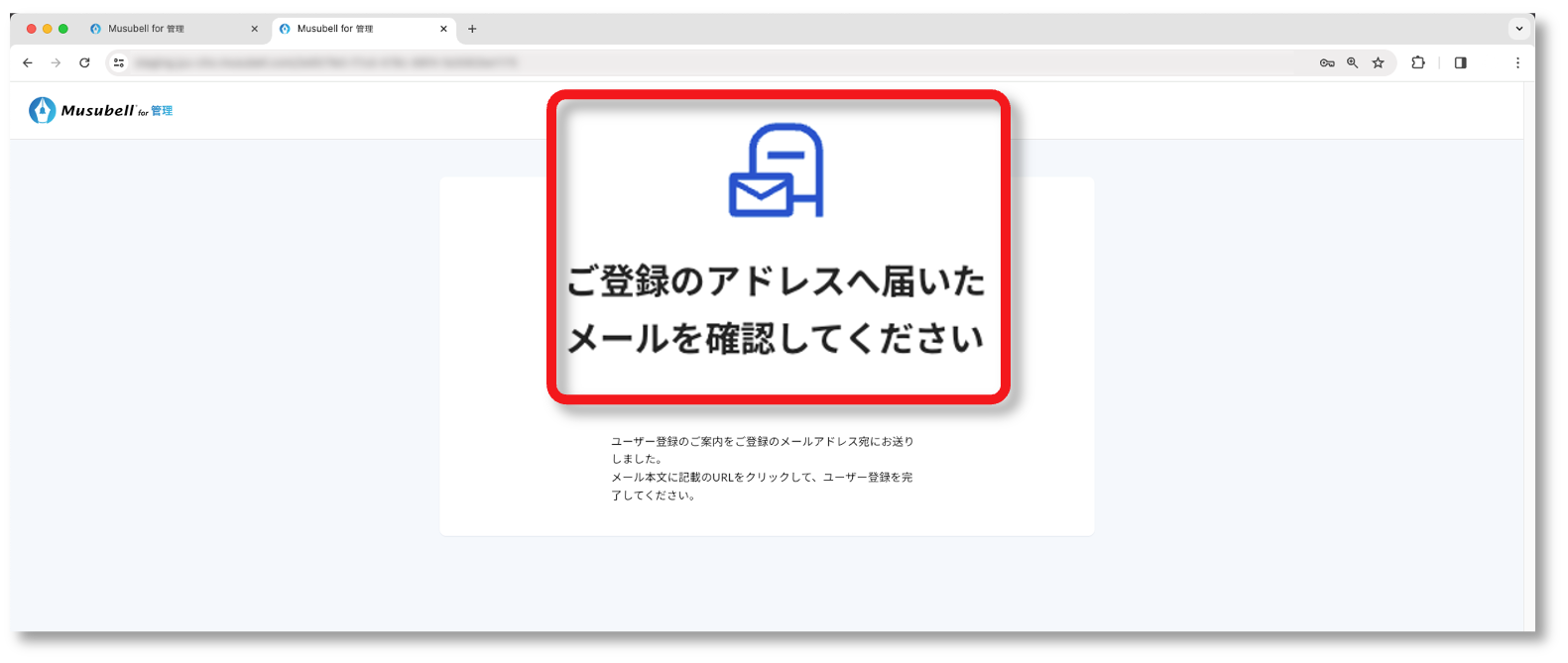This screenshot has width=1568, height=663.
Task: Close the active second tab
Action: [443, 29]
